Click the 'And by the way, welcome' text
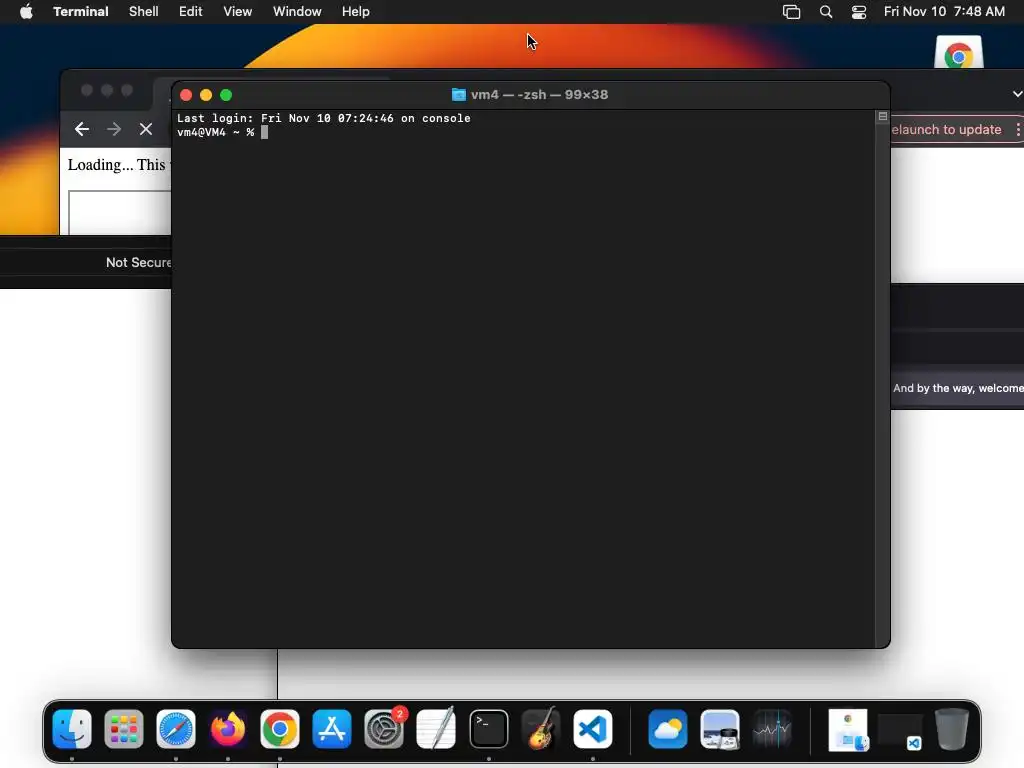Screen dimensions: 1024x768 point(958,388)
